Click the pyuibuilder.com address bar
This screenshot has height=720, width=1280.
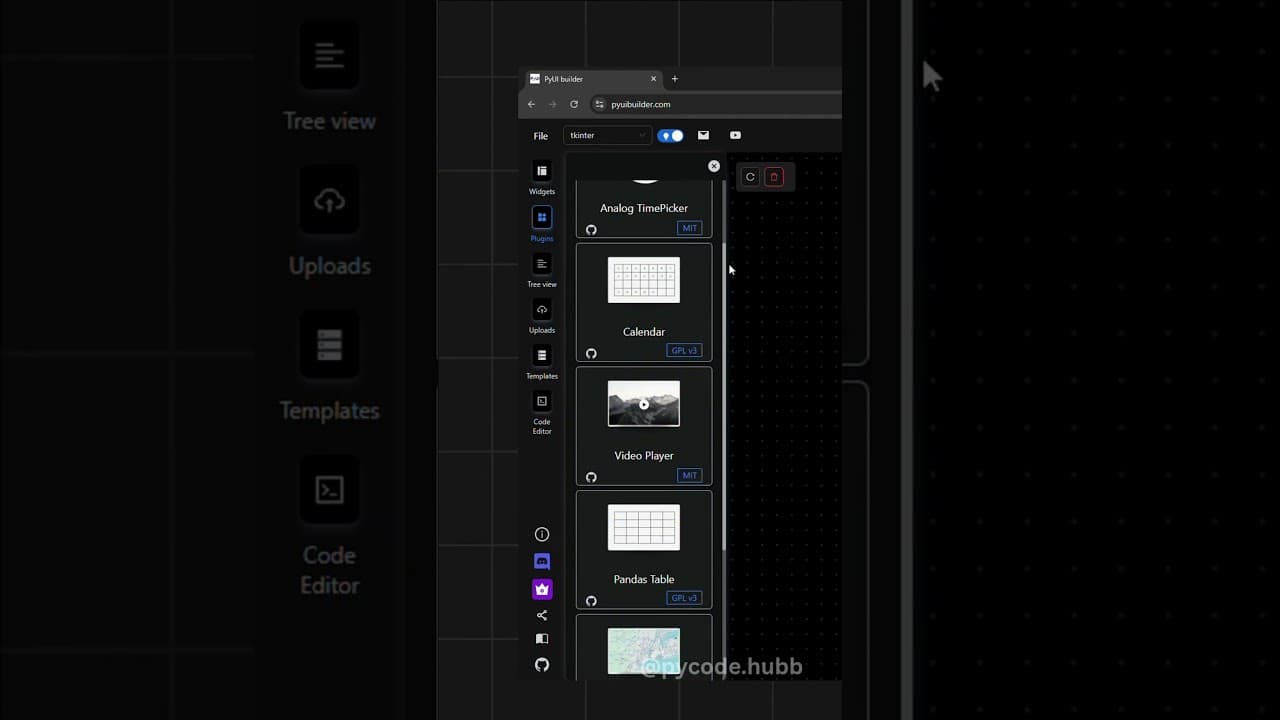[x=715, y=104]
